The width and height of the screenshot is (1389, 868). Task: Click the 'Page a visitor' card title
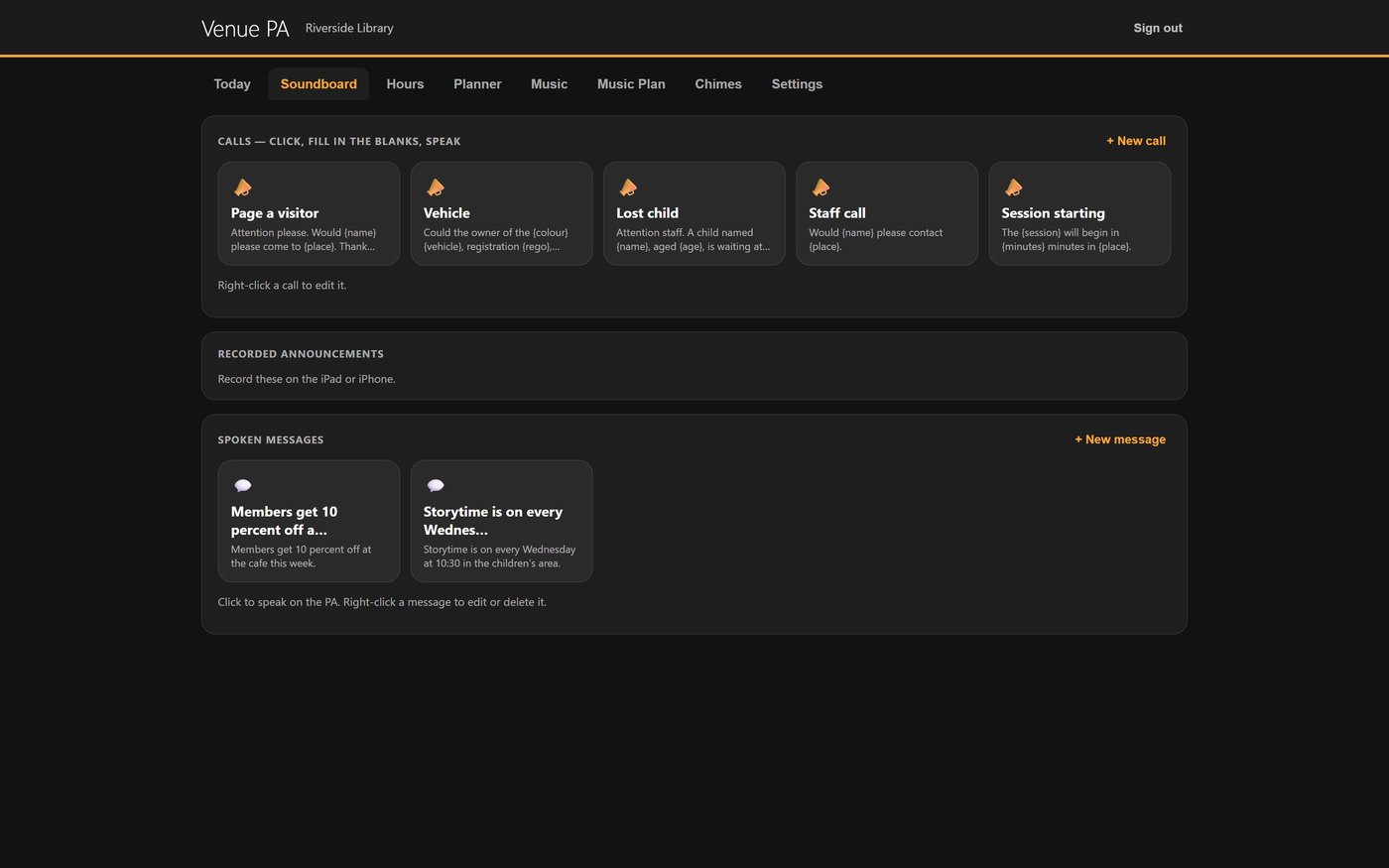[275, 213]
